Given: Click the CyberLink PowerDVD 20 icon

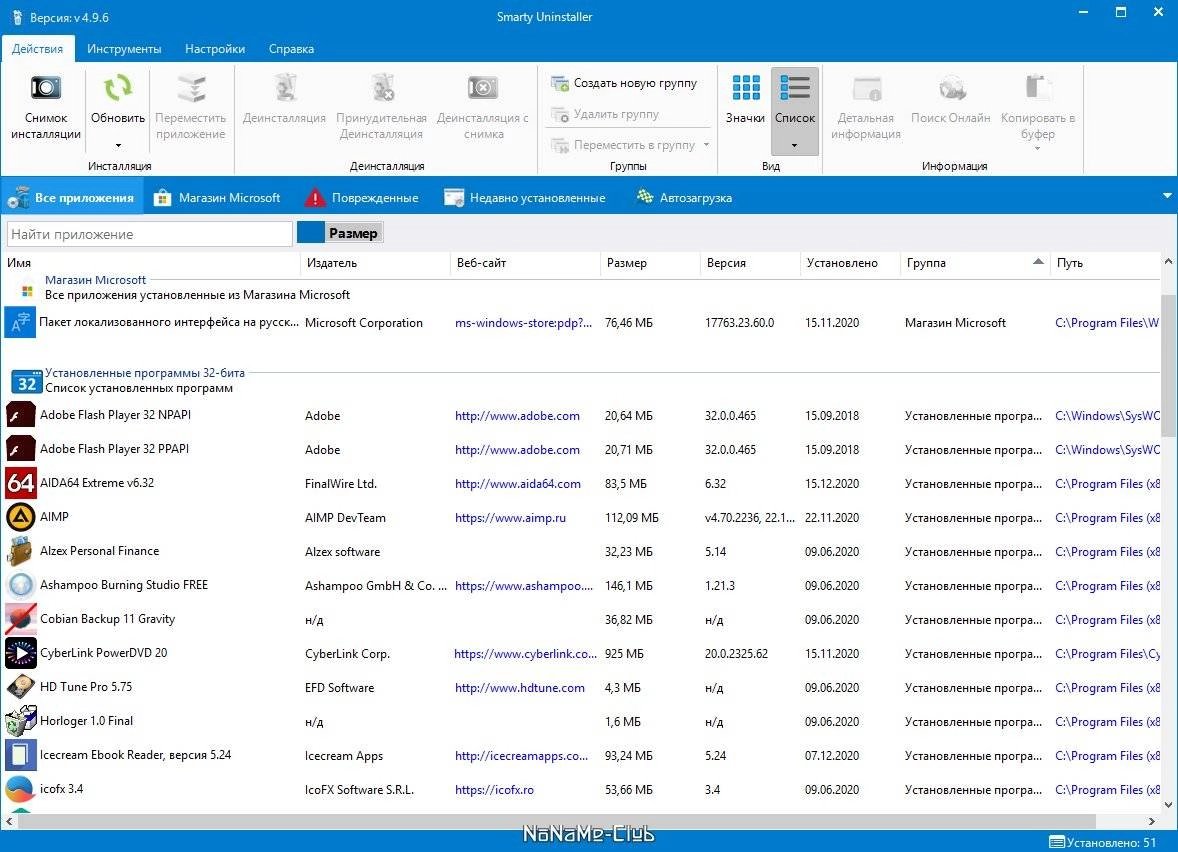Looking at the screenshot, I should coord(20,653).
